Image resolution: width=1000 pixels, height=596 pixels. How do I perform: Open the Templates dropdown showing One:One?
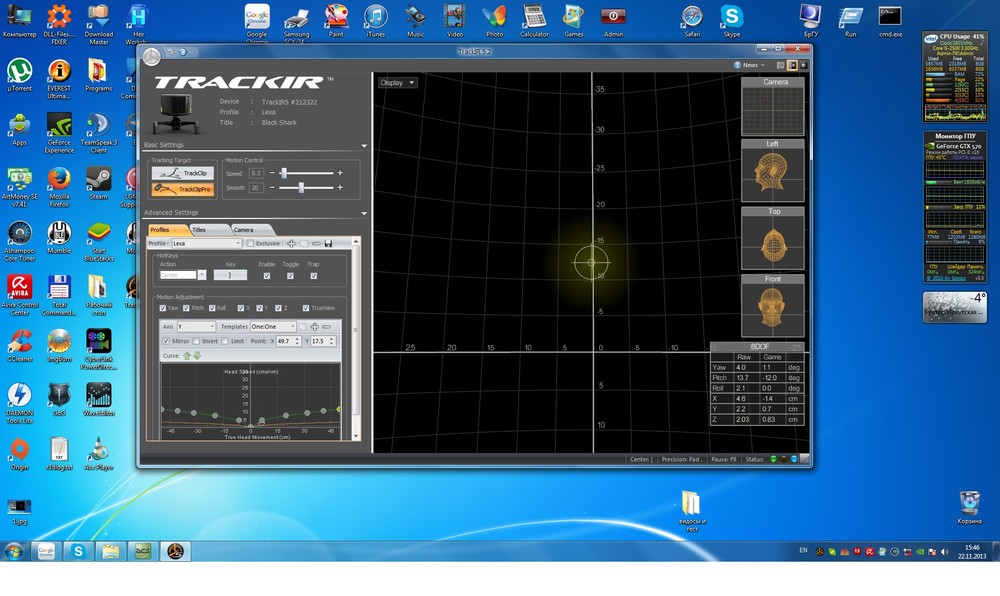point(273,326)
